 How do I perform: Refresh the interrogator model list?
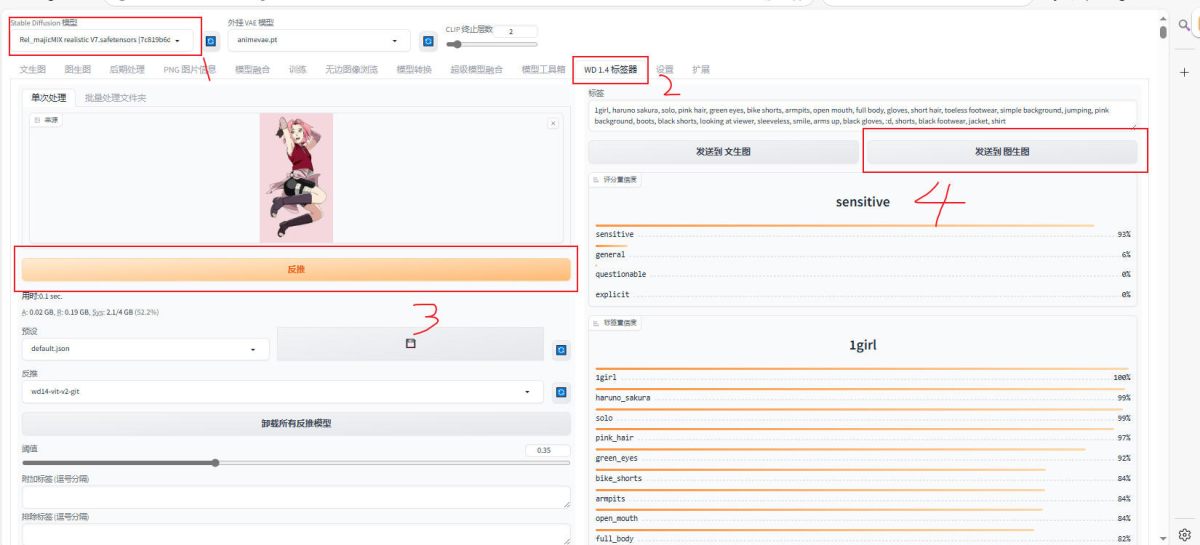click(x=561, y=392)
